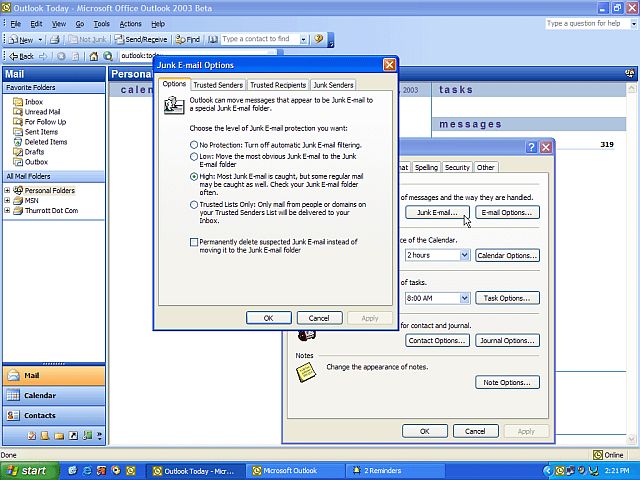Open the 2 hours reminder dropdown
Screen dimensions: 640x480
click(x=464, y=256)
